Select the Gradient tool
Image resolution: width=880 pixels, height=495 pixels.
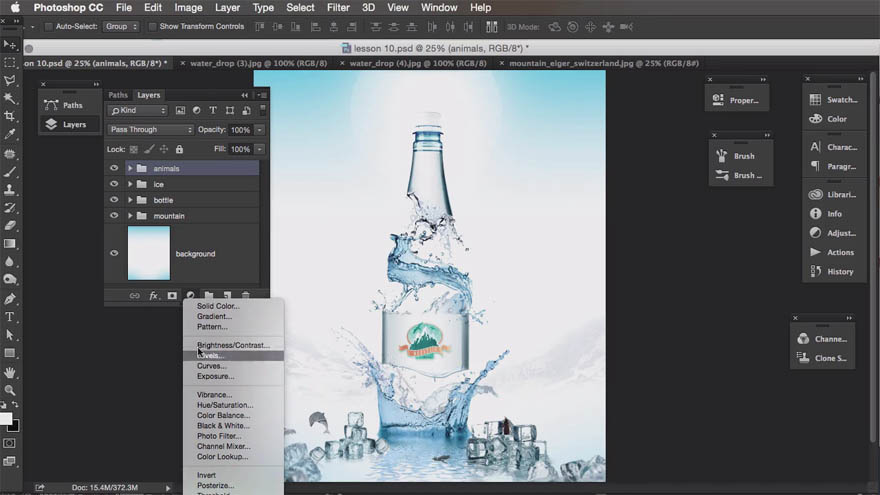click(10, 244)
